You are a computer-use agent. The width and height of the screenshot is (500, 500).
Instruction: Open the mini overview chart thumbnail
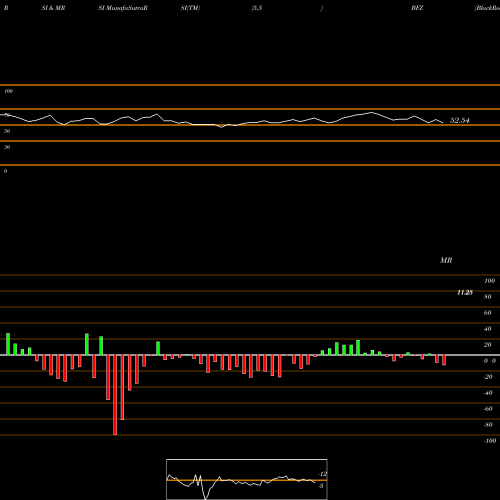click(x=247, y=479)
